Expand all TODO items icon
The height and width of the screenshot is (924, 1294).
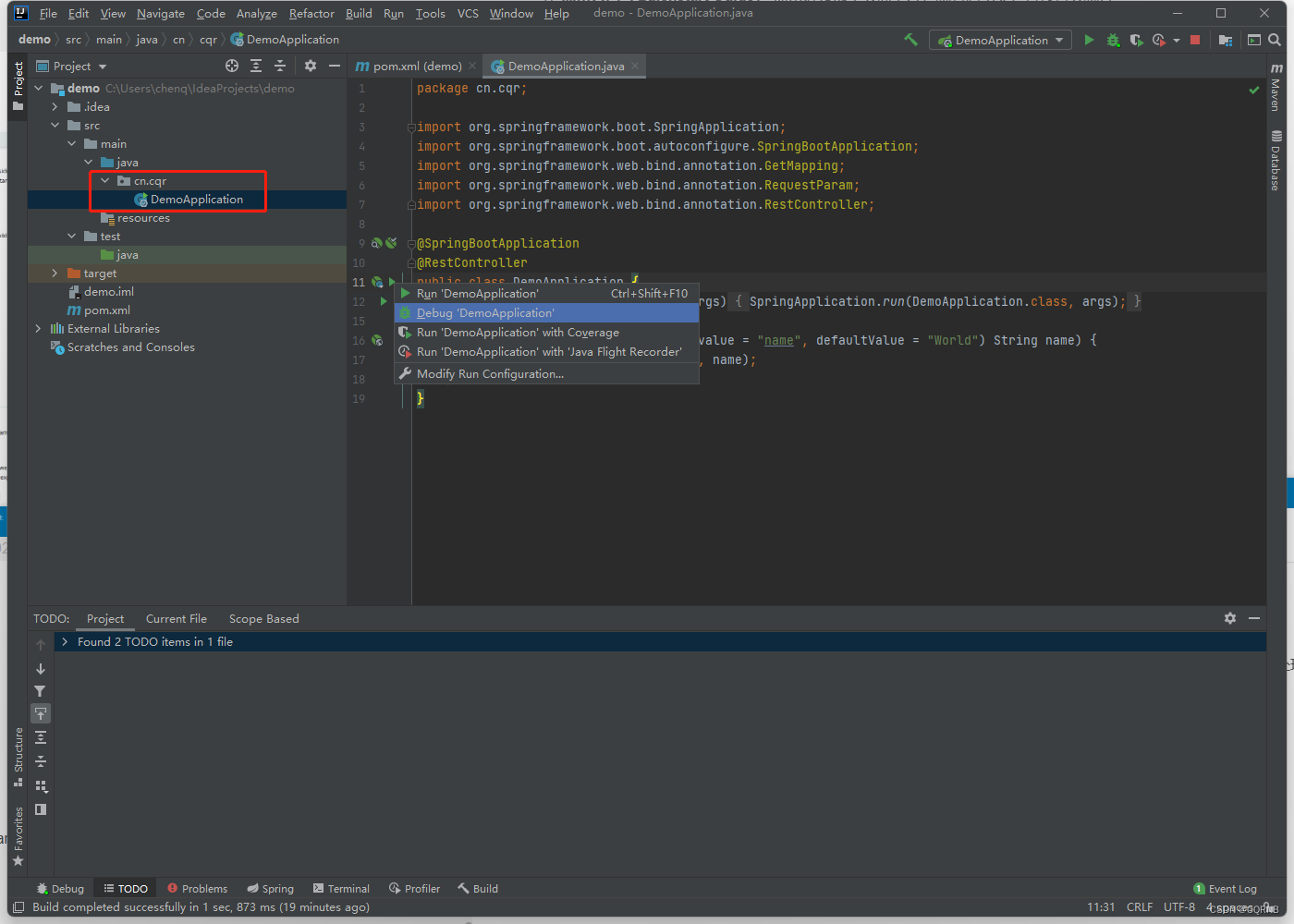click(x=40, y=737)
